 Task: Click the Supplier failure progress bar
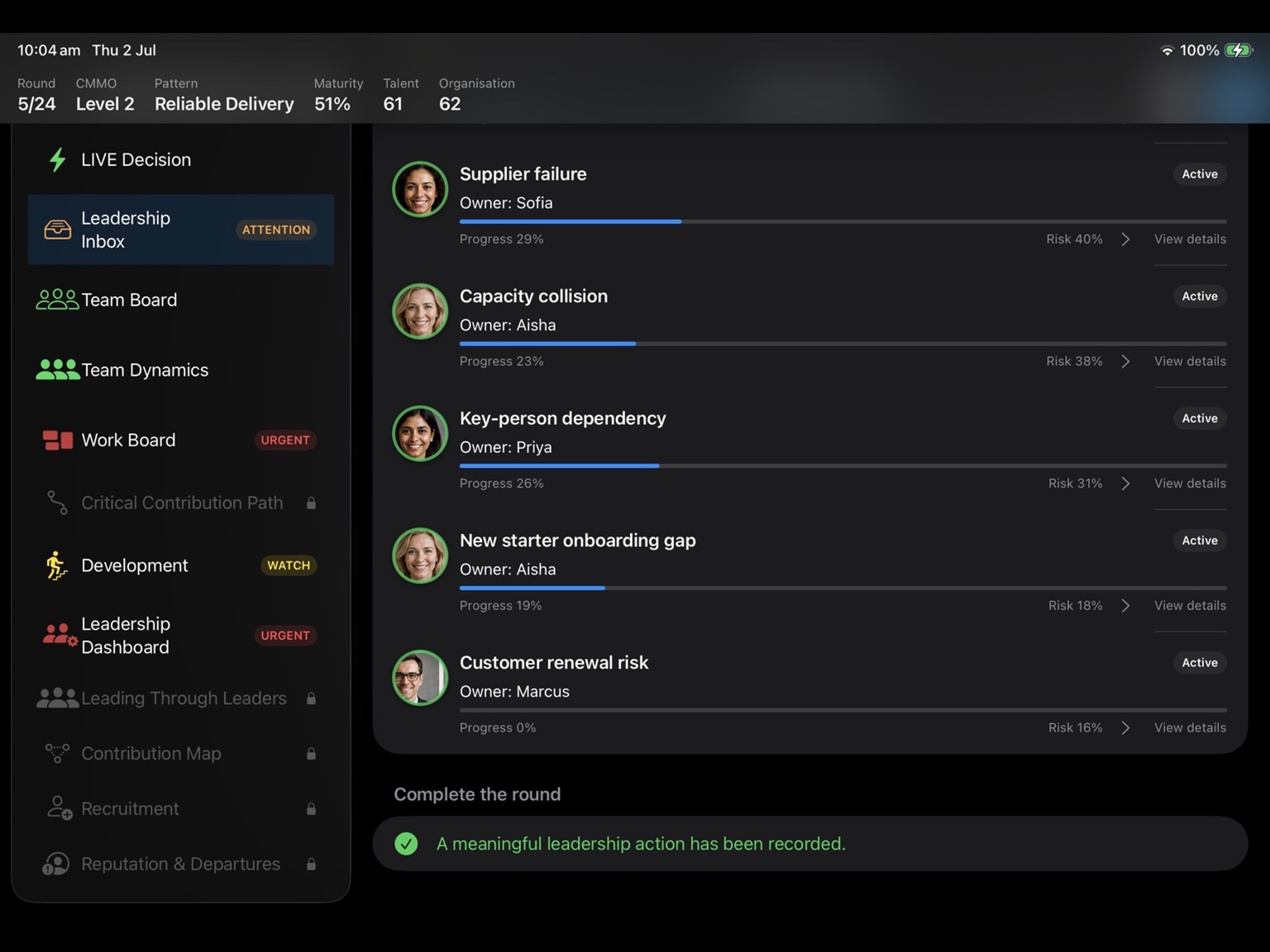[x=843, y=221]
